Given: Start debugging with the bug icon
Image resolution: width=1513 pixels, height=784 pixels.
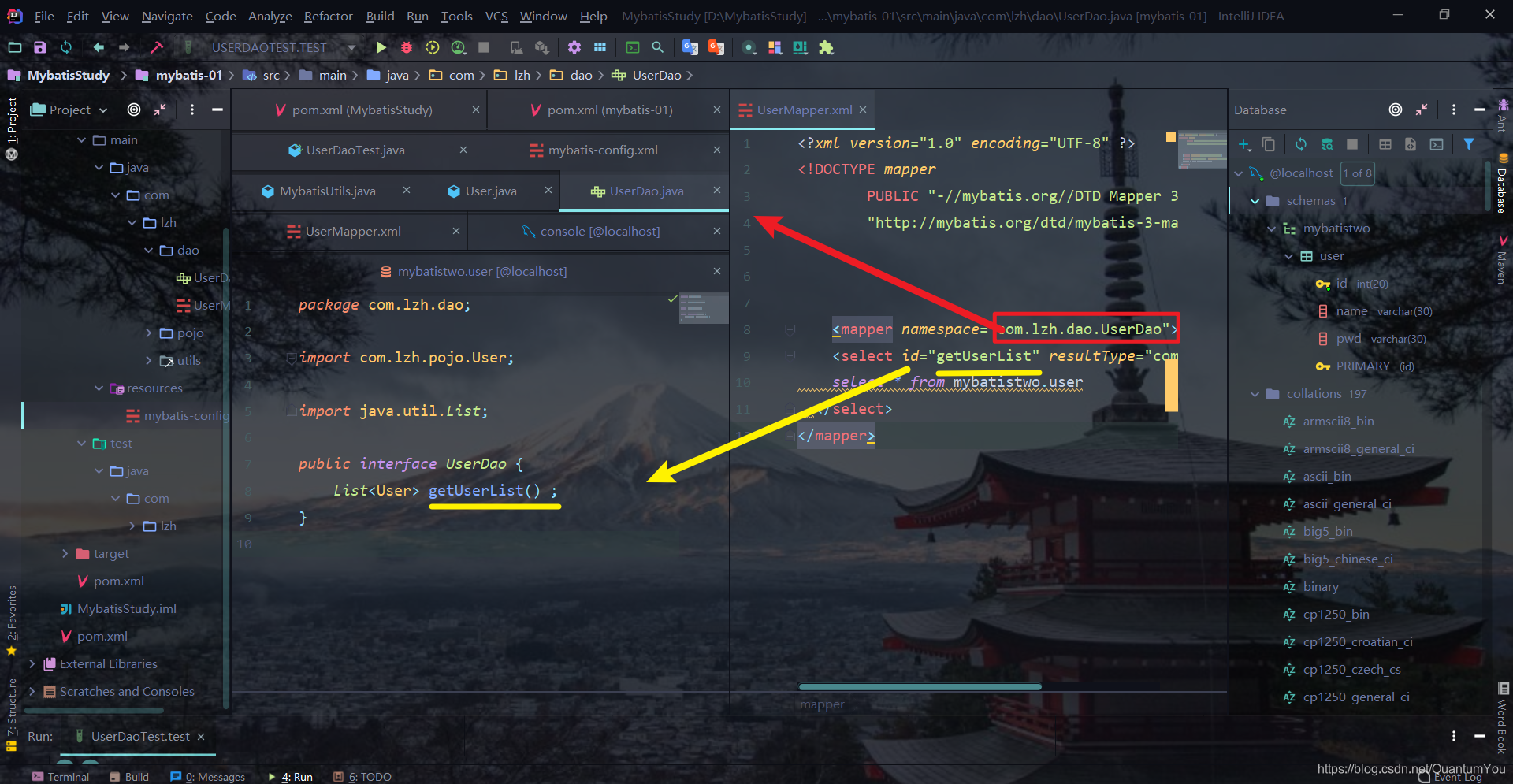Looking at the screenshot, I should pos(407,47).
